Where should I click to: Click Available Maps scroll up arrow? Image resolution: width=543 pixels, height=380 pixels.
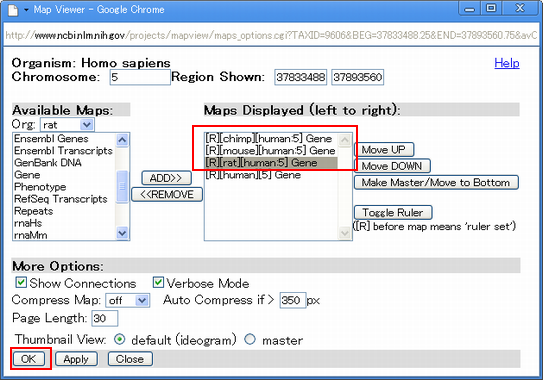(122, 140)
